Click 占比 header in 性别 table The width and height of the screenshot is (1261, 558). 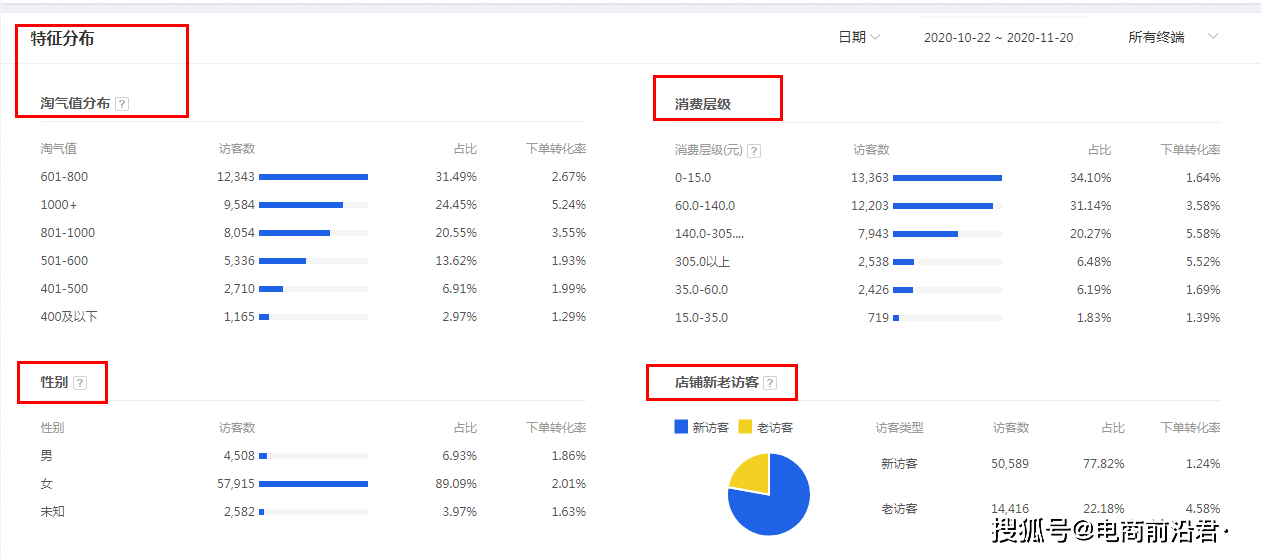[465, 427]
